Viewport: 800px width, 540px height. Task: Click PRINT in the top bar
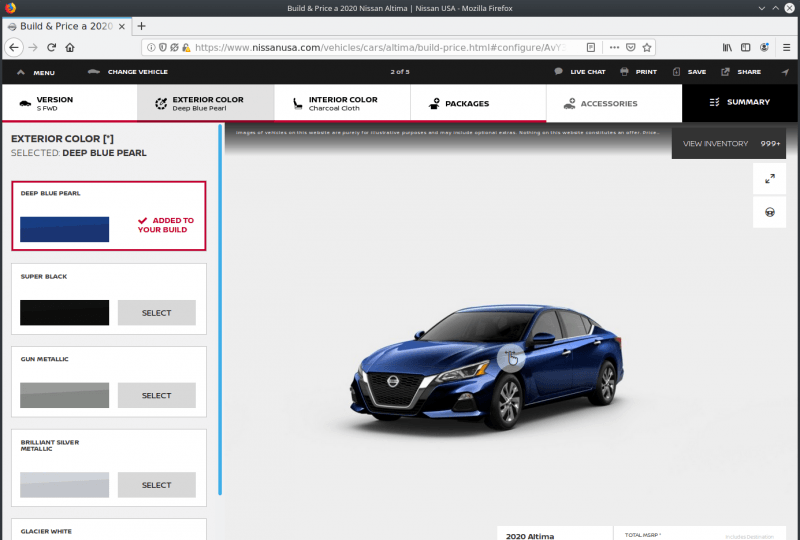[x=638, y=72]
